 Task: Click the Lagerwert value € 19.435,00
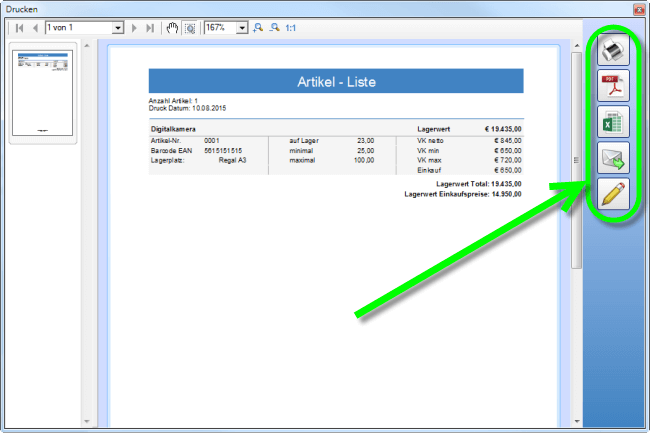tap(503, 129)
